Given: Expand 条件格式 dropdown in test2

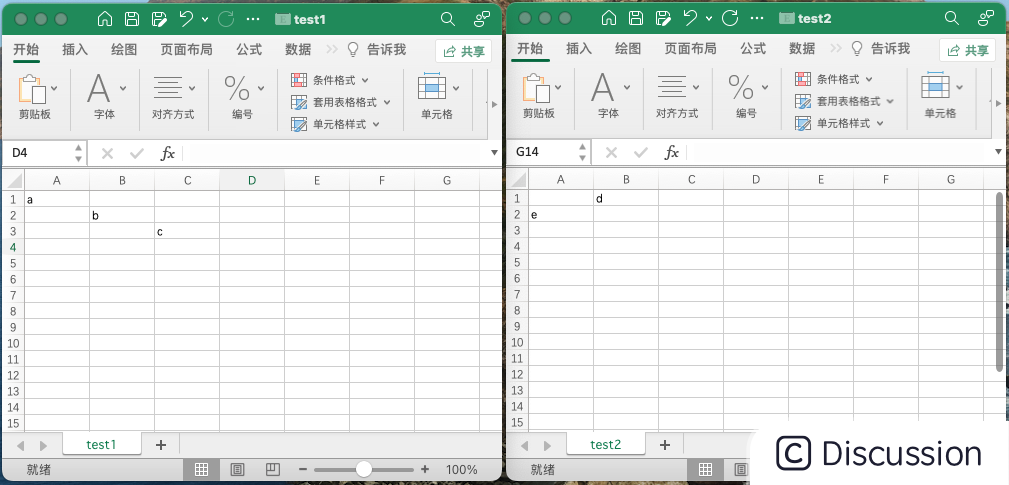Looking at the screenshot, I should tap(869, 80).
